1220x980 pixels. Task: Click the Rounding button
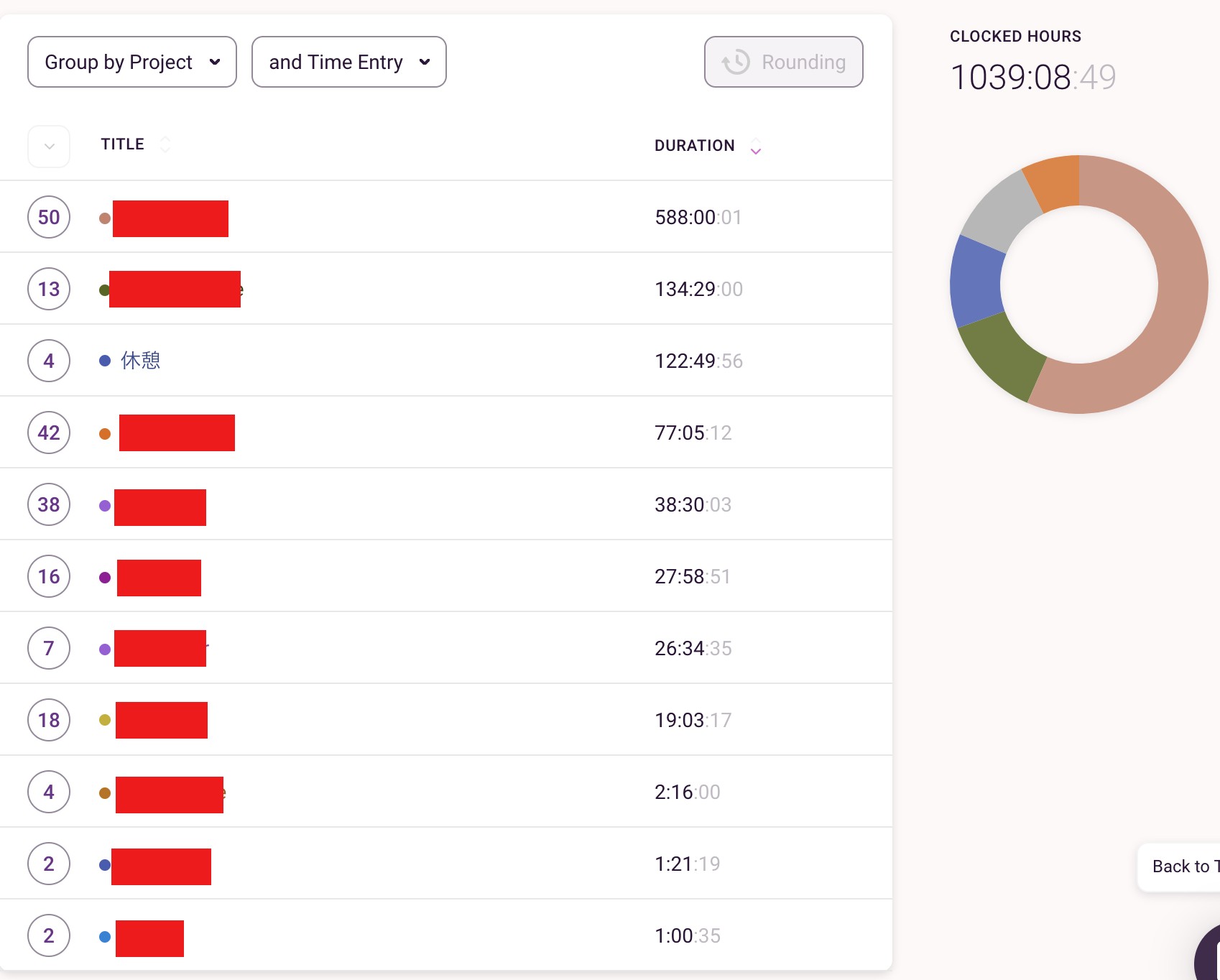coord(784,62)
